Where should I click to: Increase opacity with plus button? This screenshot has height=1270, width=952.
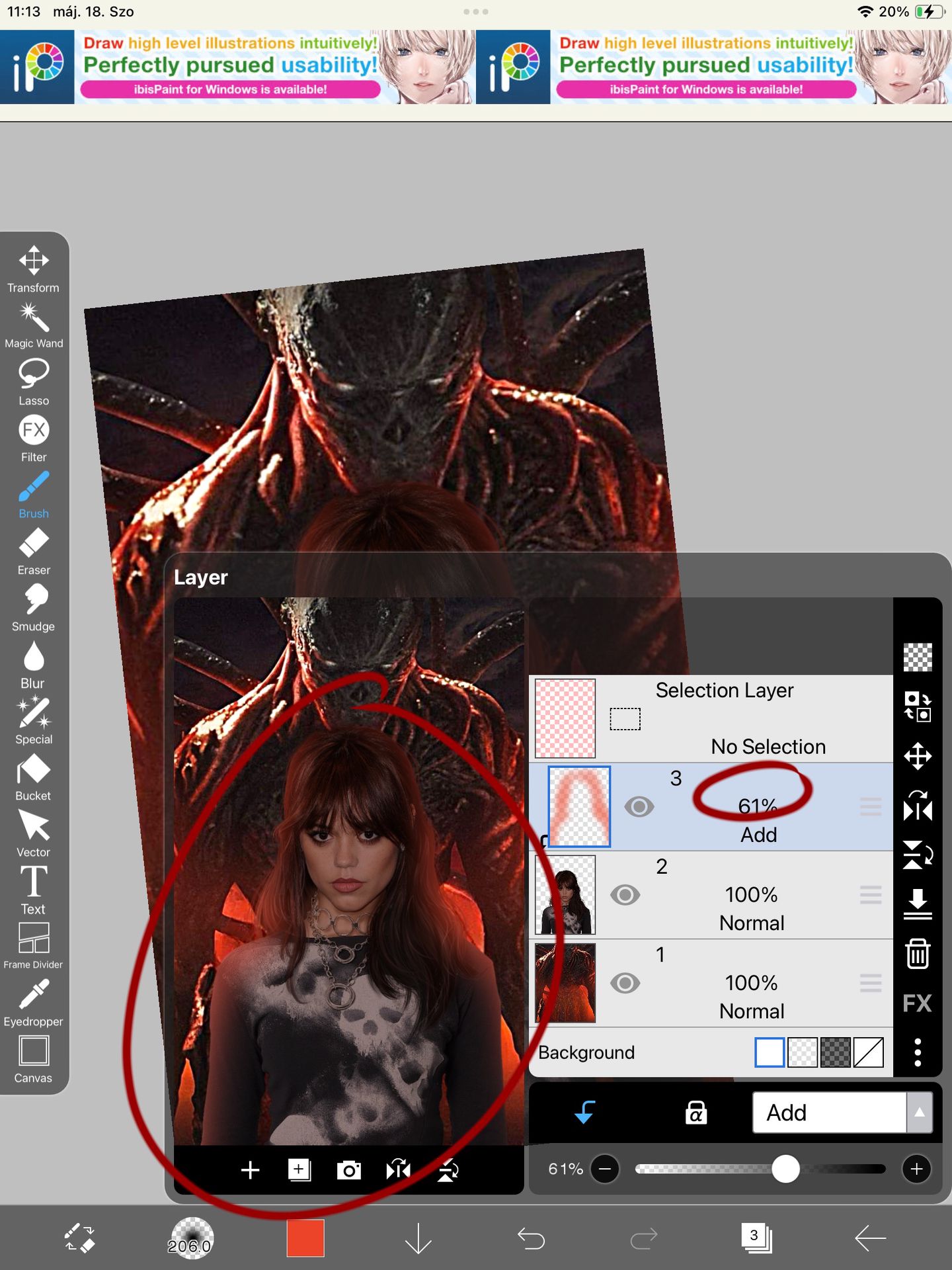[917, 1169]
